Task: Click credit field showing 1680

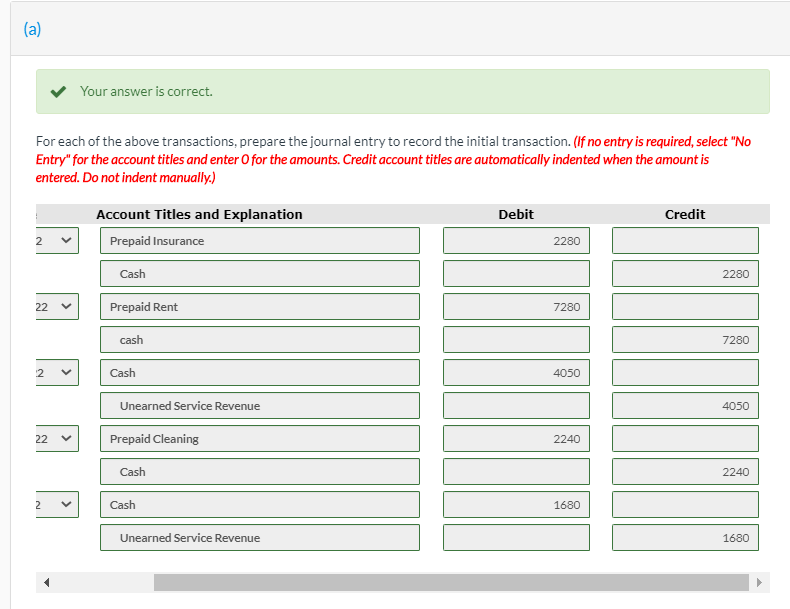Action: point(685,537)
